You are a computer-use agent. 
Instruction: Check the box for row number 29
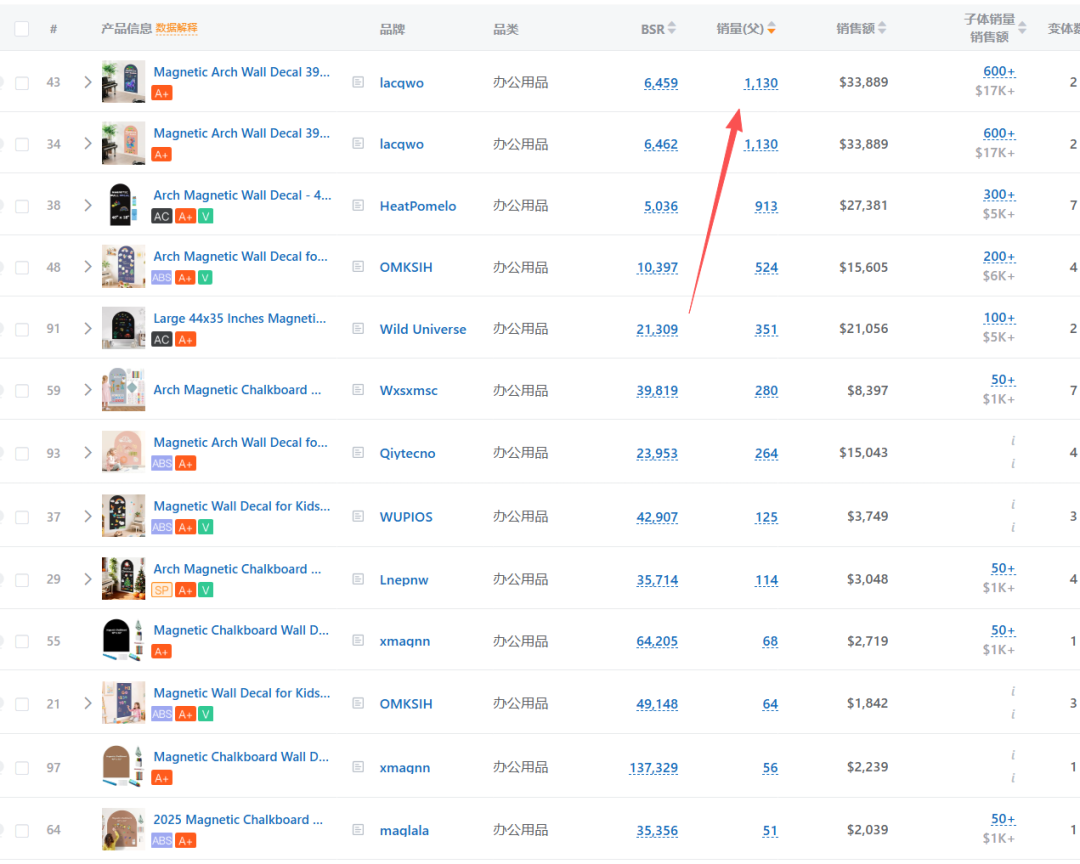(22, 579)
